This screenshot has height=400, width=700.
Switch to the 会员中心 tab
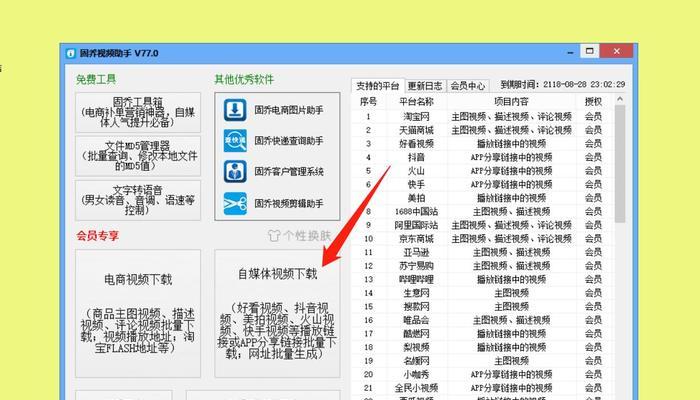click(468, 86)
